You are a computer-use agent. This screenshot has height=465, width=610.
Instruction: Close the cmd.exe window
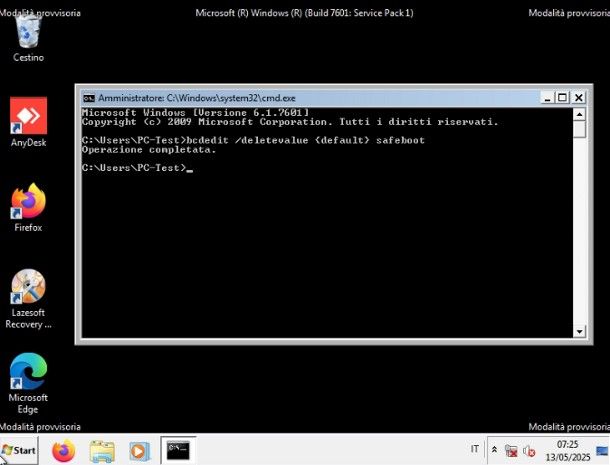[x=579, y=98]
